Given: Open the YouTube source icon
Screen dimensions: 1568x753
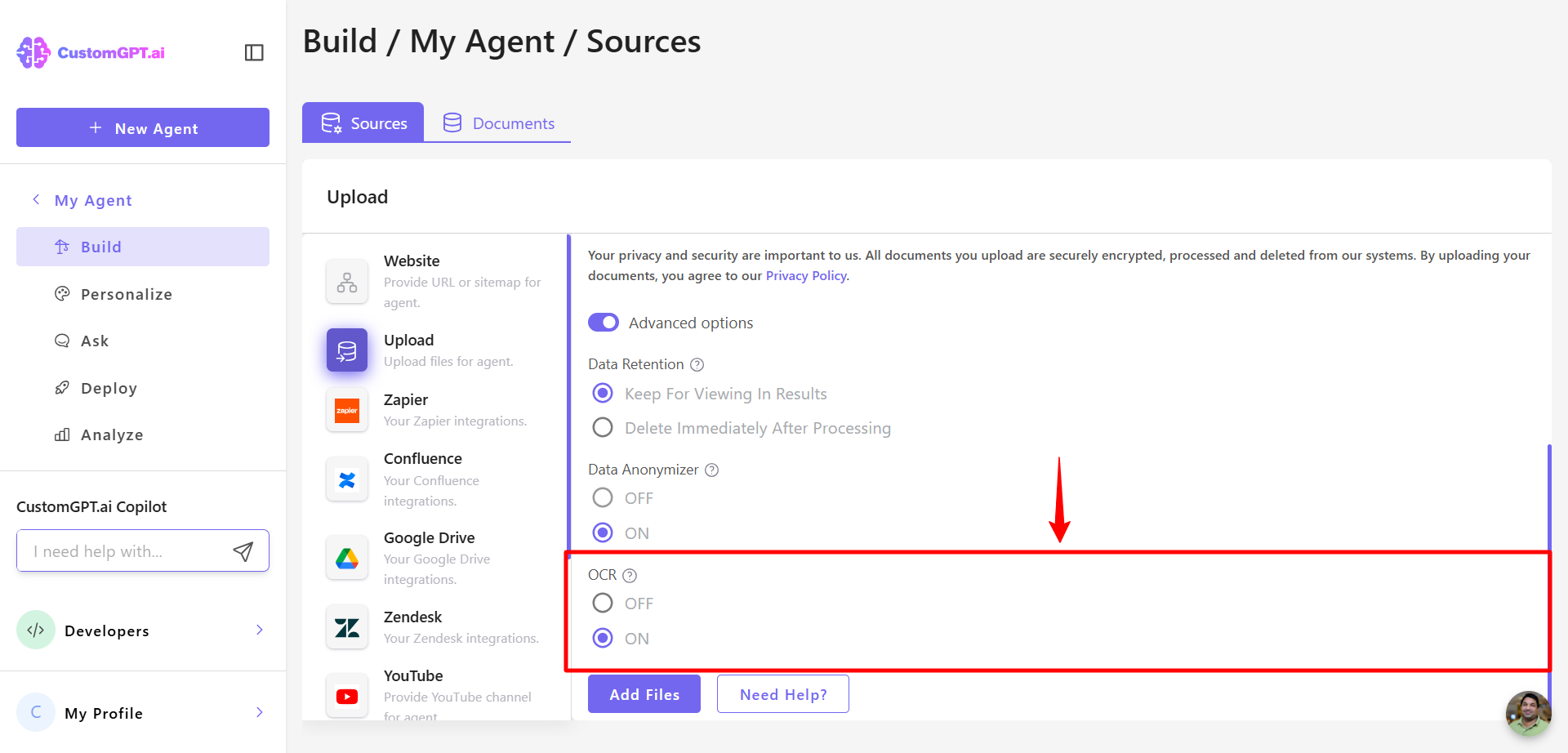Looking at the screenshot, I should [347, 696].
